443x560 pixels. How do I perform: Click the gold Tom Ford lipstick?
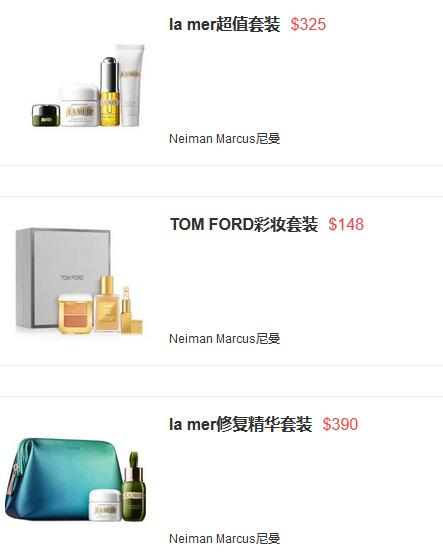coord(130,310)
